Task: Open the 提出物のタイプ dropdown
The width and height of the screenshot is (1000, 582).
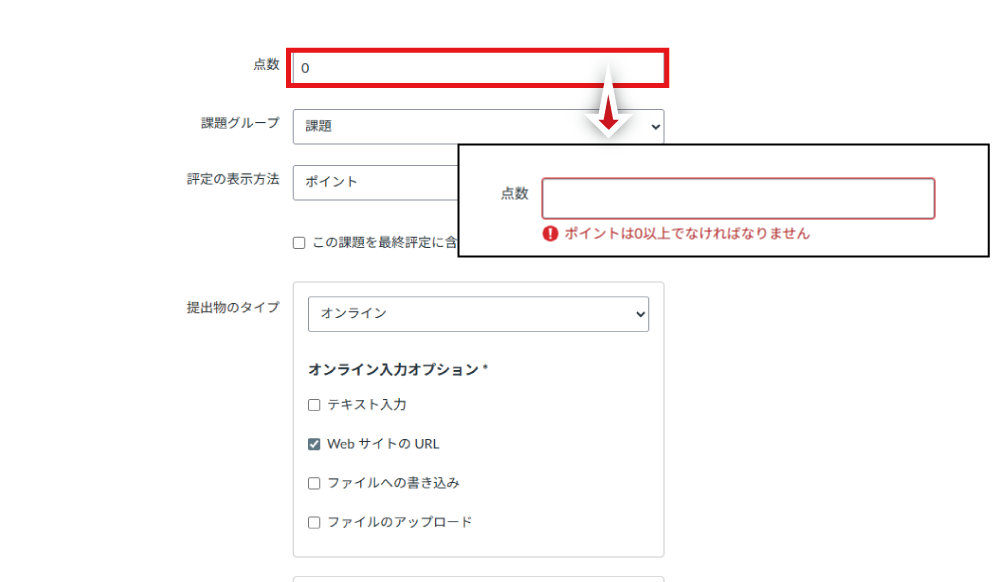Action: click(x=478, y=314)
